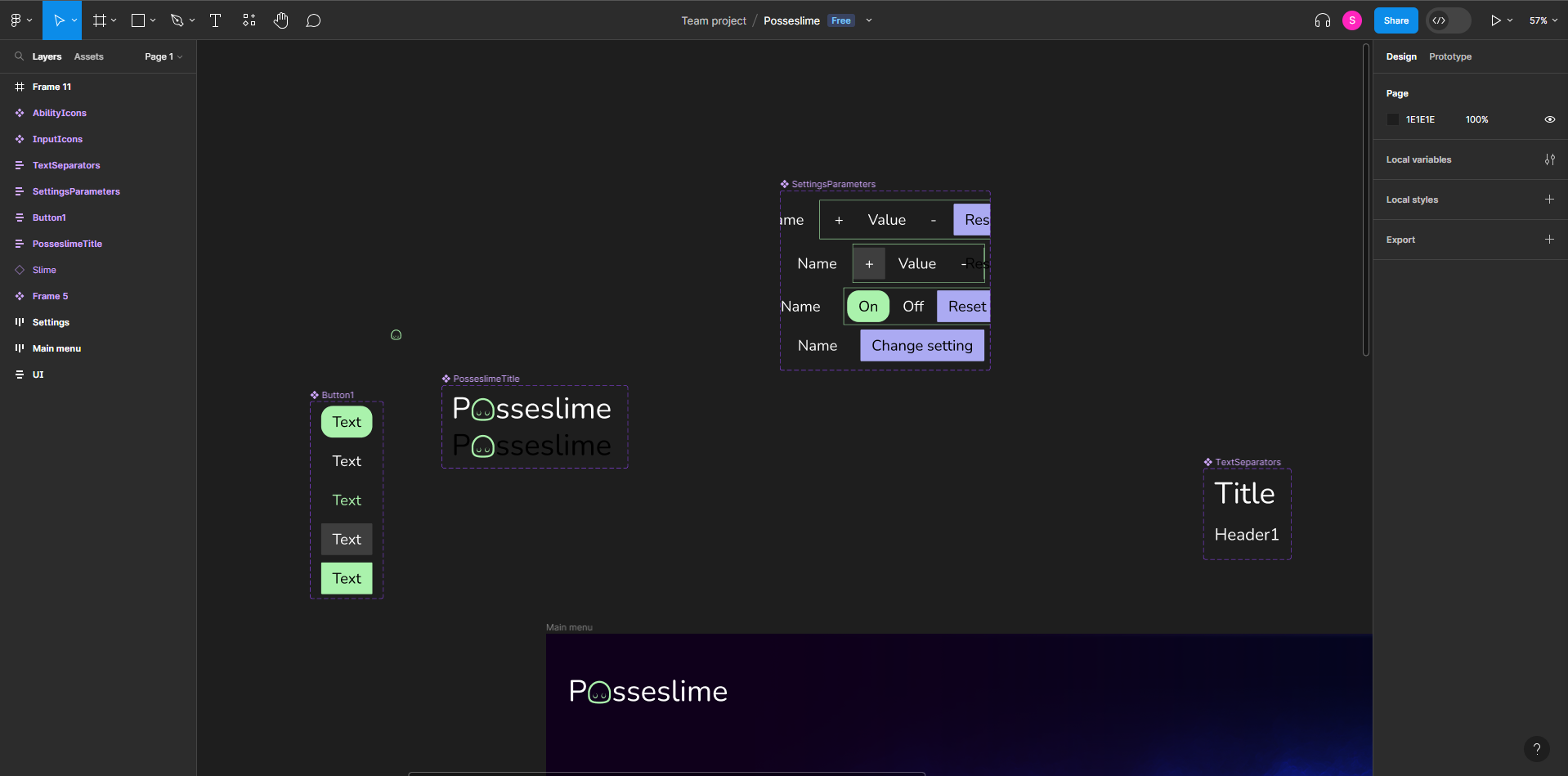
Task: Open the Resources/components tool
Action: coord(249,20)
